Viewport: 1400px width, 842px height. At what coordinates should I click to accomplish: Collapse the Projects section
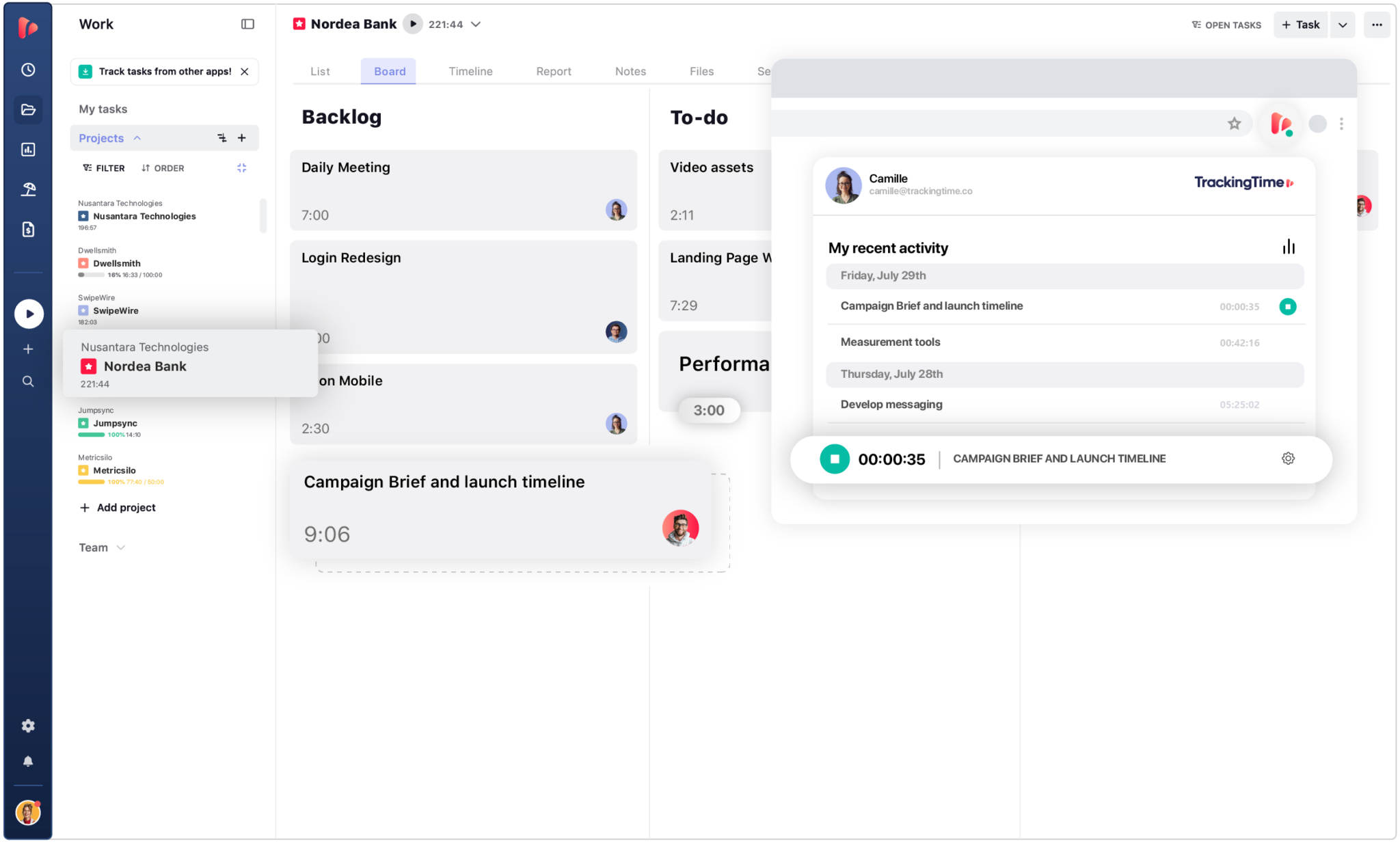[138, 137]
